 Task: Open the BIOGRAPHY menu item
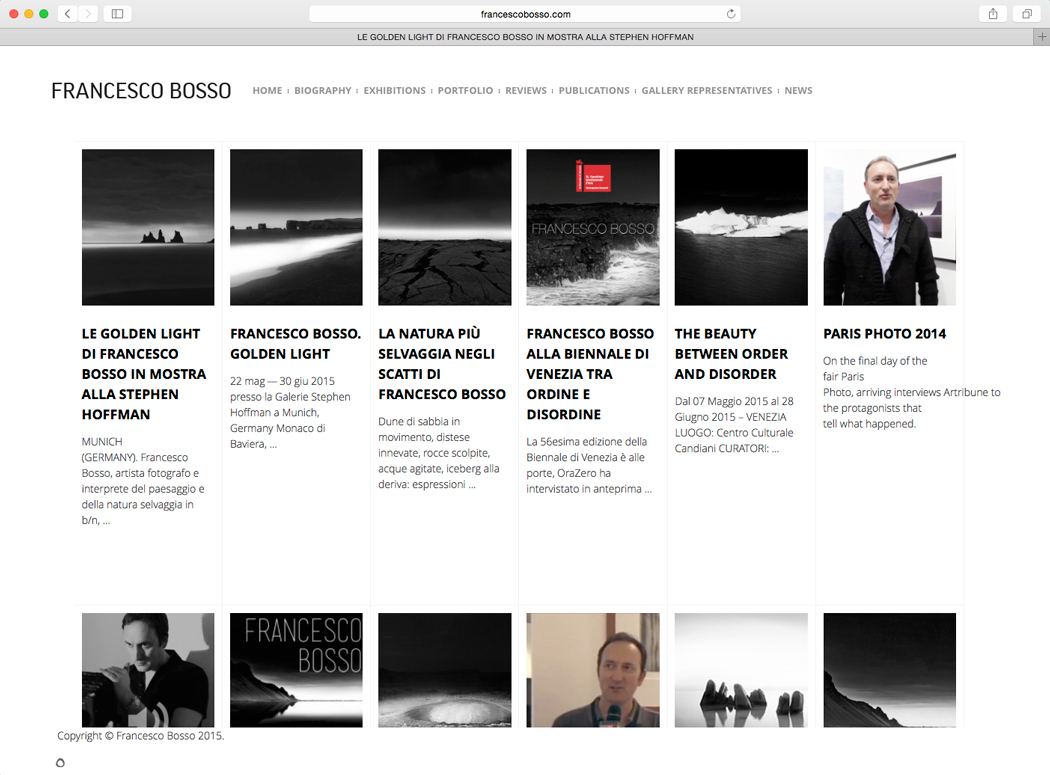(323, 90)
